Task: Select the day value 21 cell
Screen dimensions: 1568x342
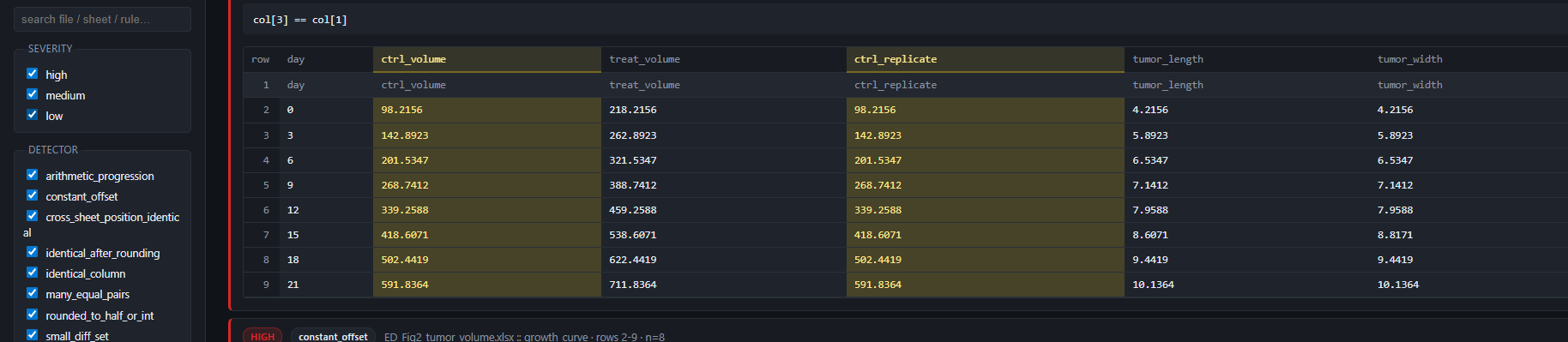Action: pyautogui.click(x=326, y=285)
